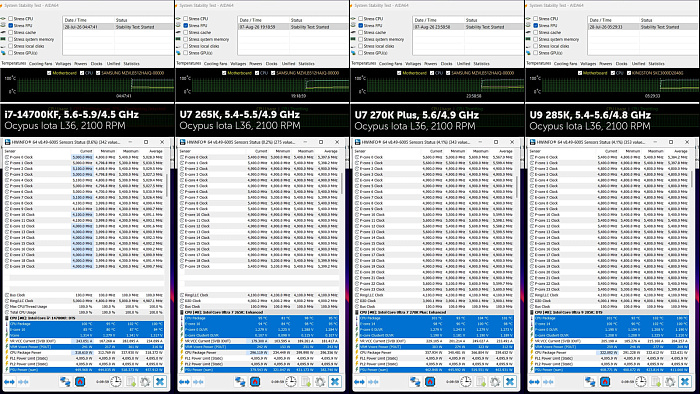
Task: Toggle the CPU graph checkbox in U7 265K AIDA64 window
Action: [x=257, y=73]
